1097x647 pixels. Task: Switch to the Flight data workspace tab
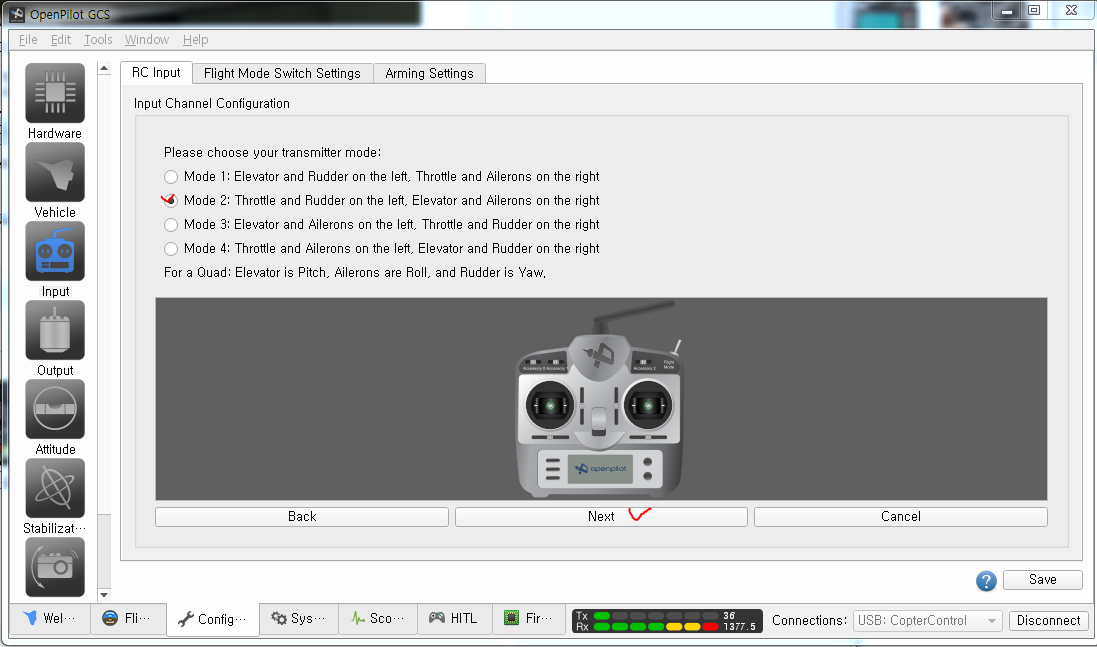(128, 618)
